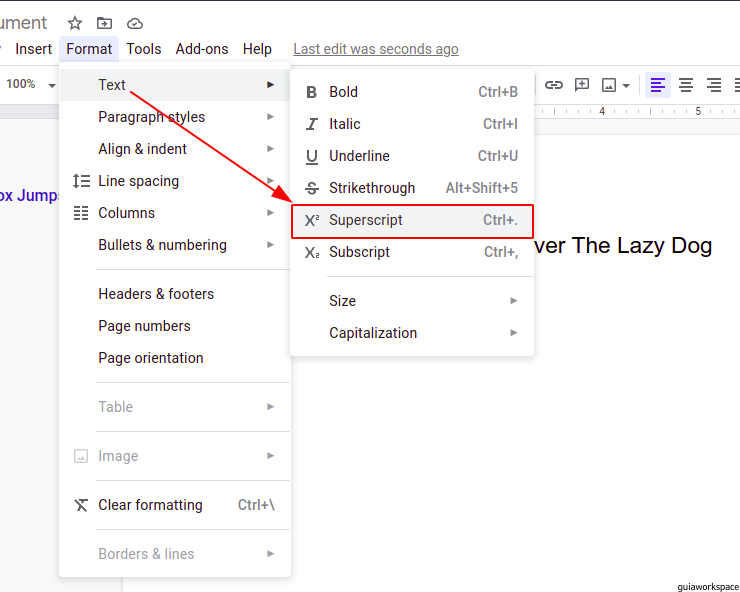
Task: Select right align in toolbar
Action: (x=714, y=85)
